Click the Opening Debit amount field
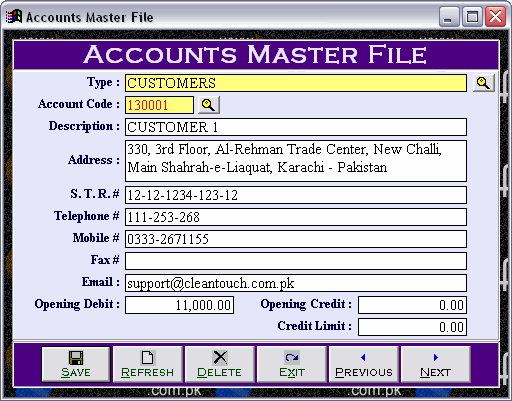The image size is (512, 401). (x=179, y=305)
